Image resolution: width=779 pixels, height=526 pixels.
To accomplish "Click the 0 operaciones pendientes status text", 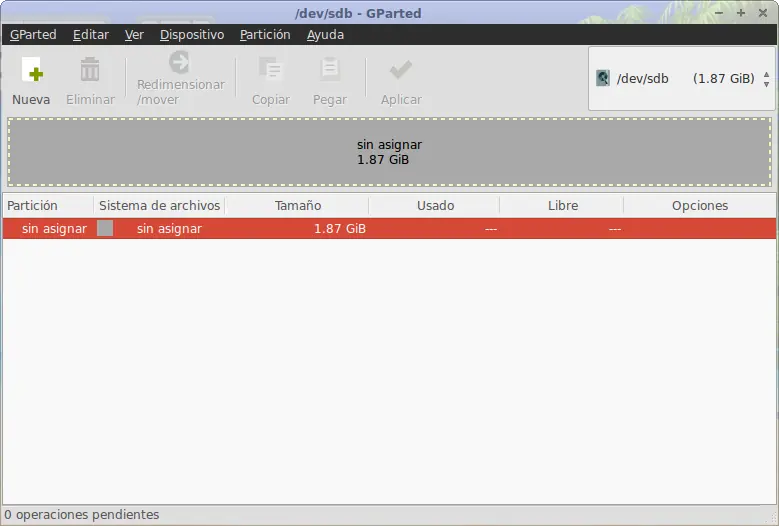I will coord(81,515).
